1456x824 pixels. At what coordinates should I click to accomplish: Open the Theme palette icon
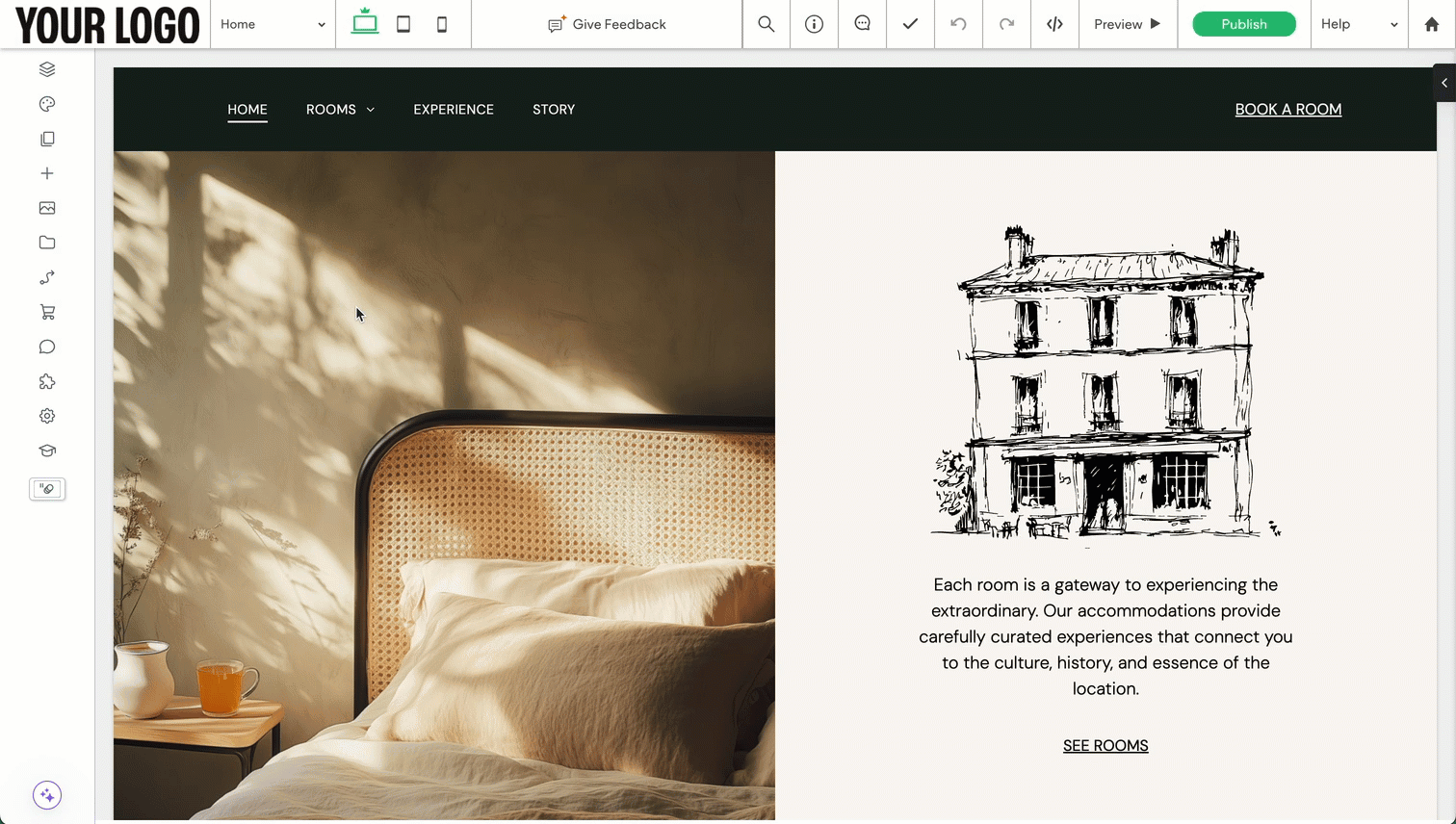pos(47,104)
